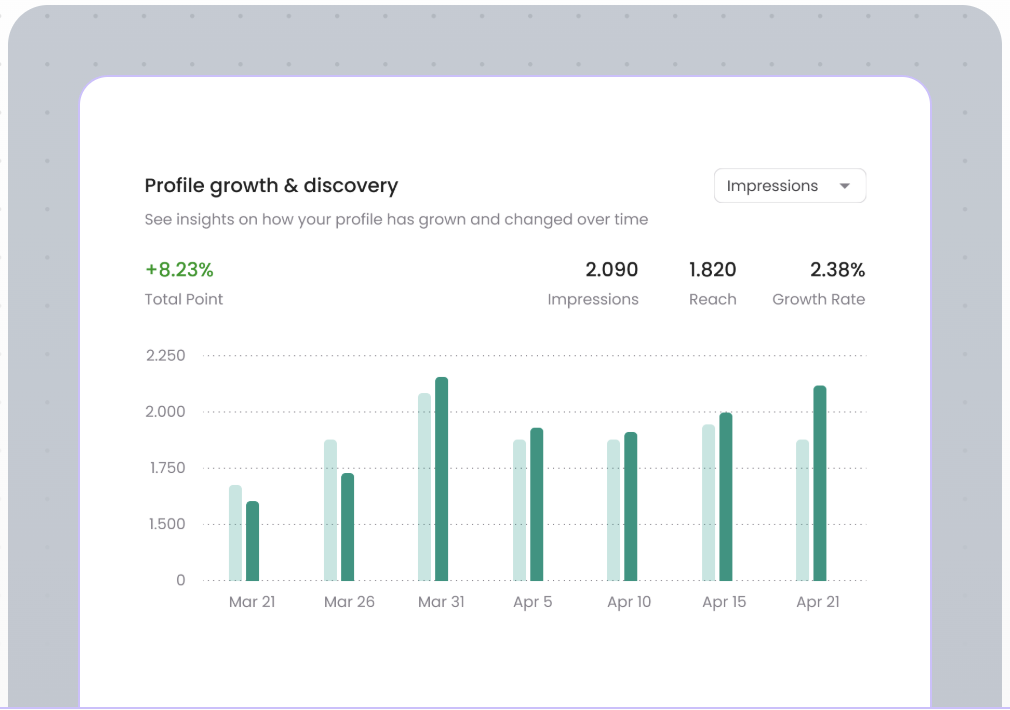Select the 2.38% Growth Rate figure
The width and height of the screenshot is (1010, 710).
(x=837, y=270)
